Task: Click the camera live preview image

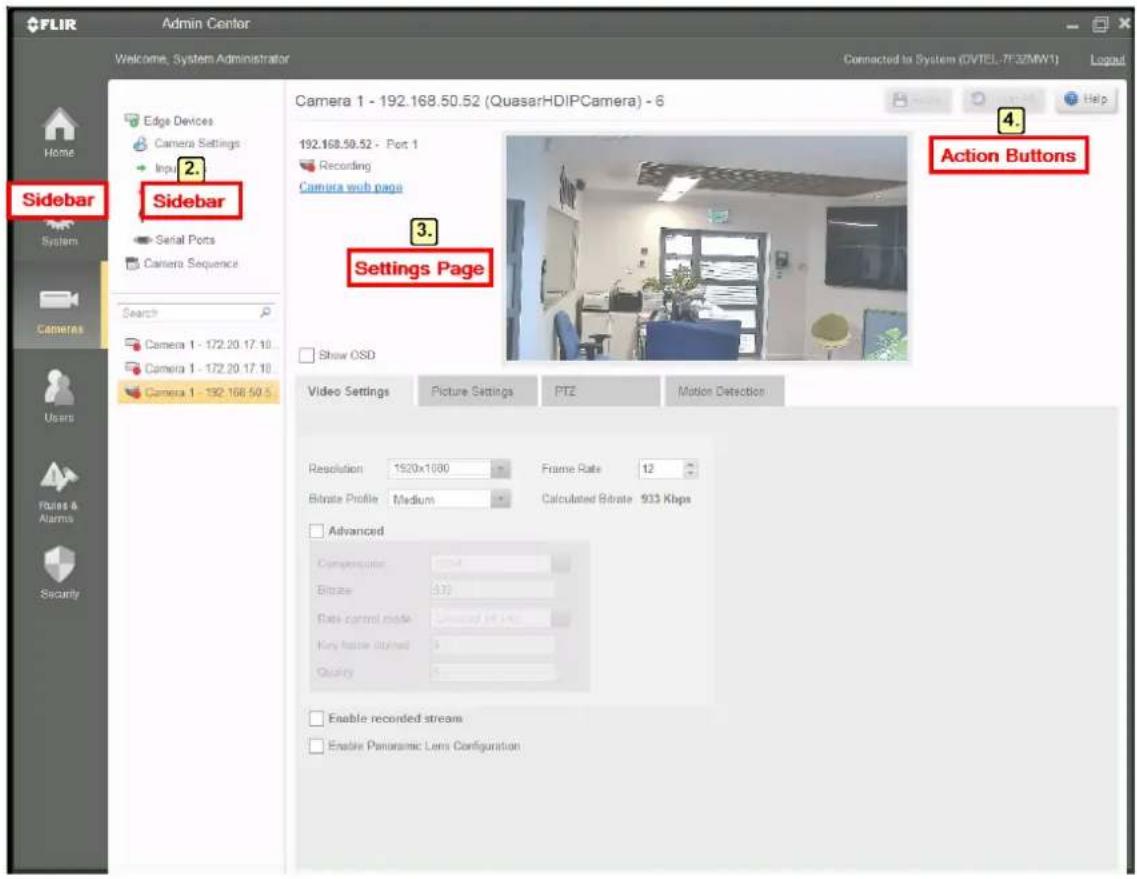Action: click(706, 248)
